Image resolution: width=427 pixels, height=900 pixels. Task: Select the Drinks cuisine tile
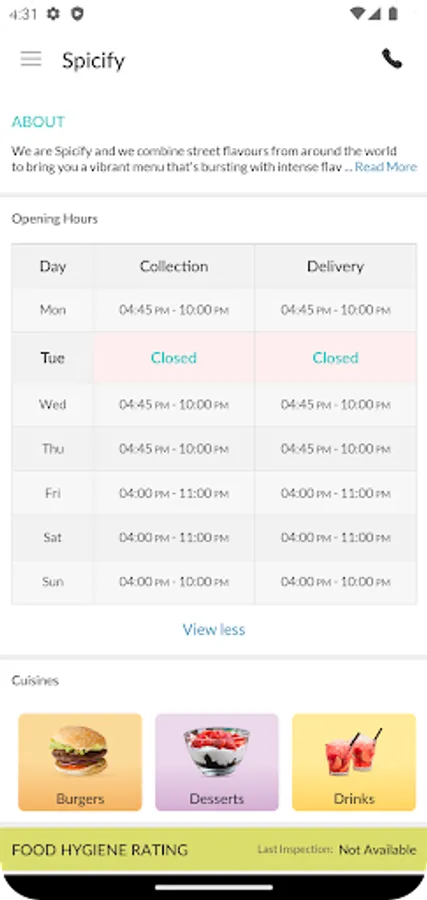pyautogui.click(x=354, y=762)
